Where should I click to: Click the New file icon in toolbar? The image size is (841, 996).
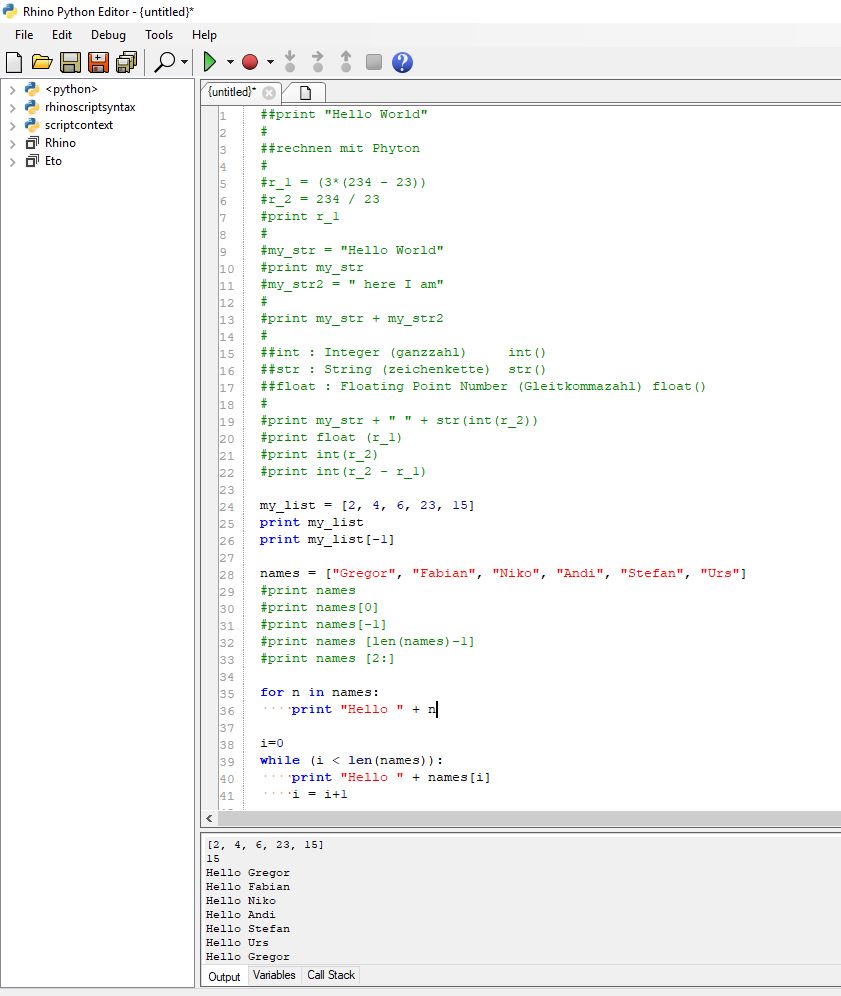(x=14, y=63)
